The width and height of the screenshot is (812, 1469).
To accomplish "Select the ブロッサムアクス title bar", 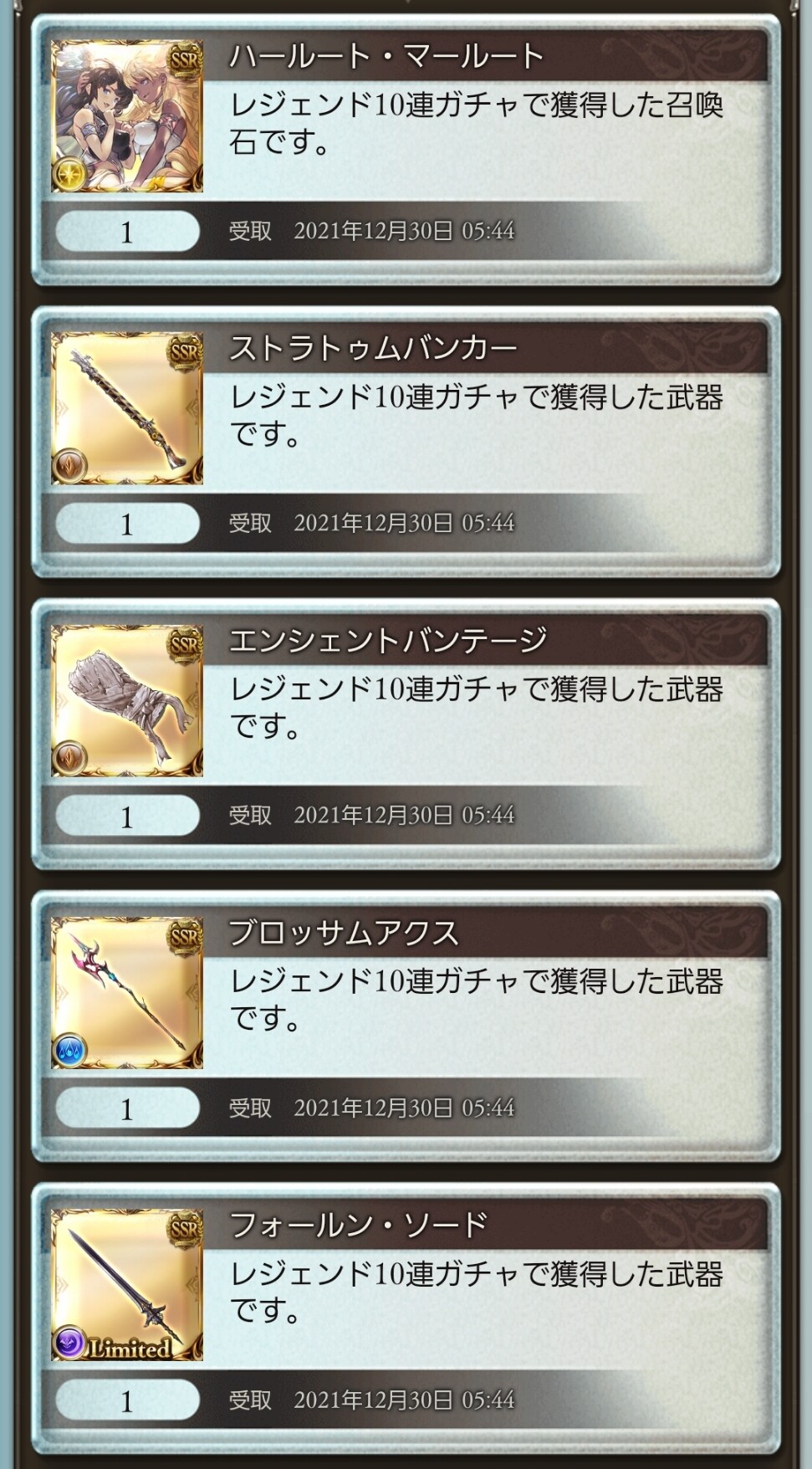I will [x=487, y=933].
